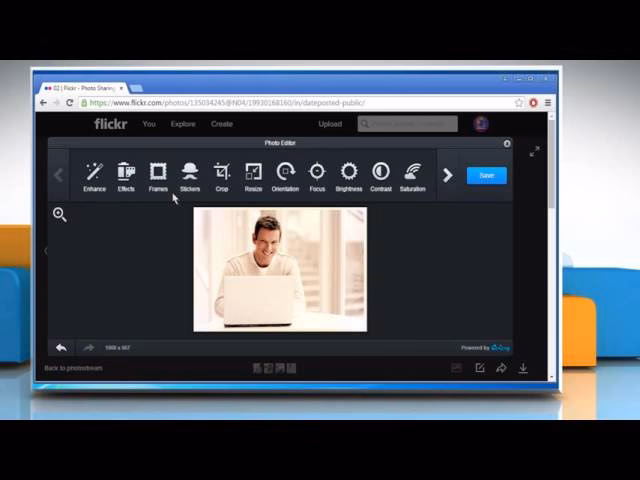Undo the last edit
Viewport: 640px width, 480px height.
click(x=61, y=347)
